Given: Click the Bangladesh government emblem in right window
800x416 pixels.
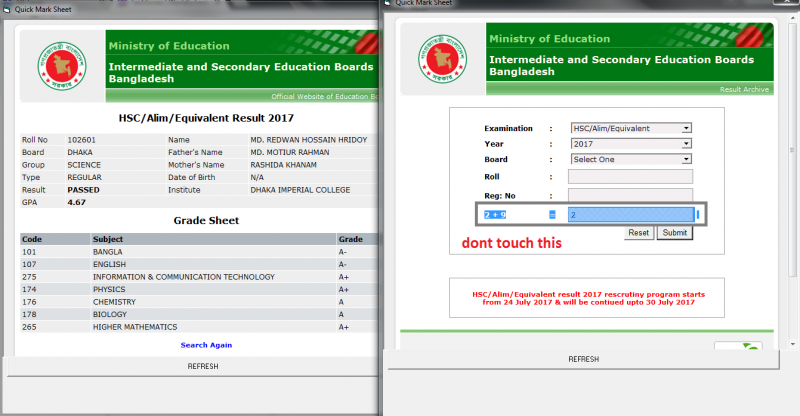Looking at the screenshot, I should (x=442, y=59).
